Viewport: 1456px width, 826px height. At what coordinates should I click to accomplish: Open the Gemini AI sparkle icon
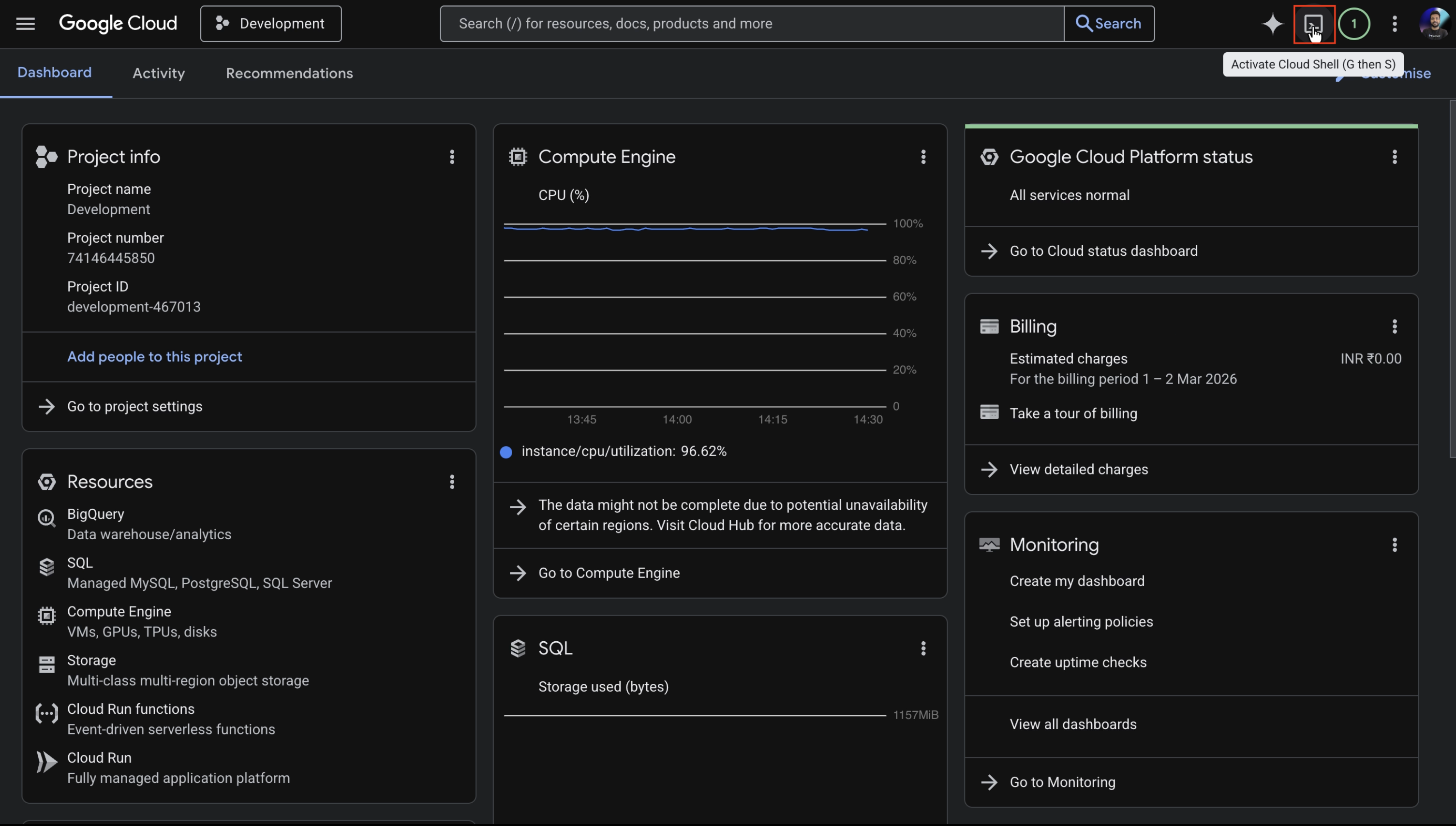1272,23
